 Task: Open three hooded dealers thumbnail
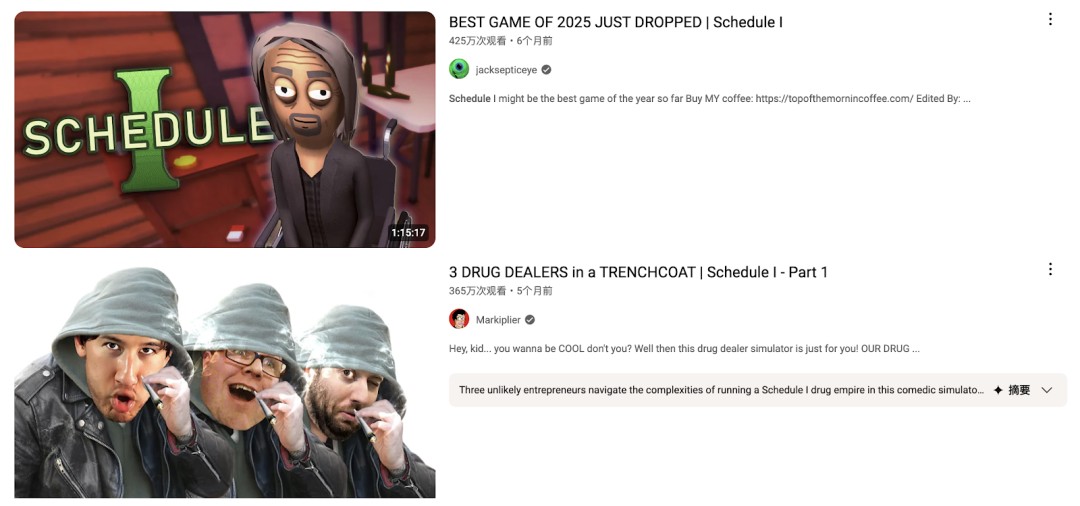225,380
